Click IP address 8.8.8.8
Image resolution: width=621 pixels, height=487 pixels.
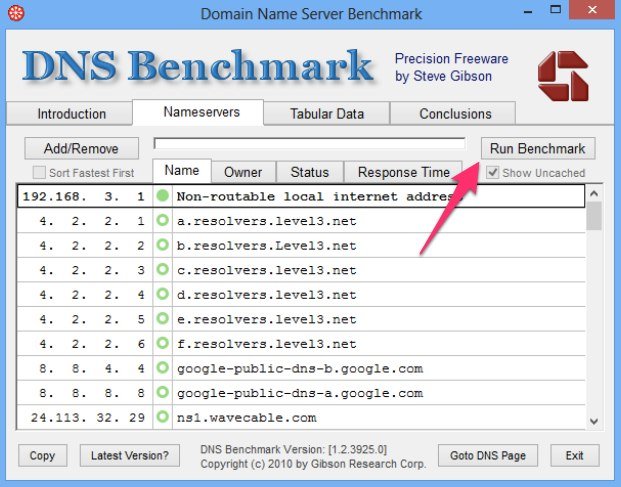tap(92, 393)
